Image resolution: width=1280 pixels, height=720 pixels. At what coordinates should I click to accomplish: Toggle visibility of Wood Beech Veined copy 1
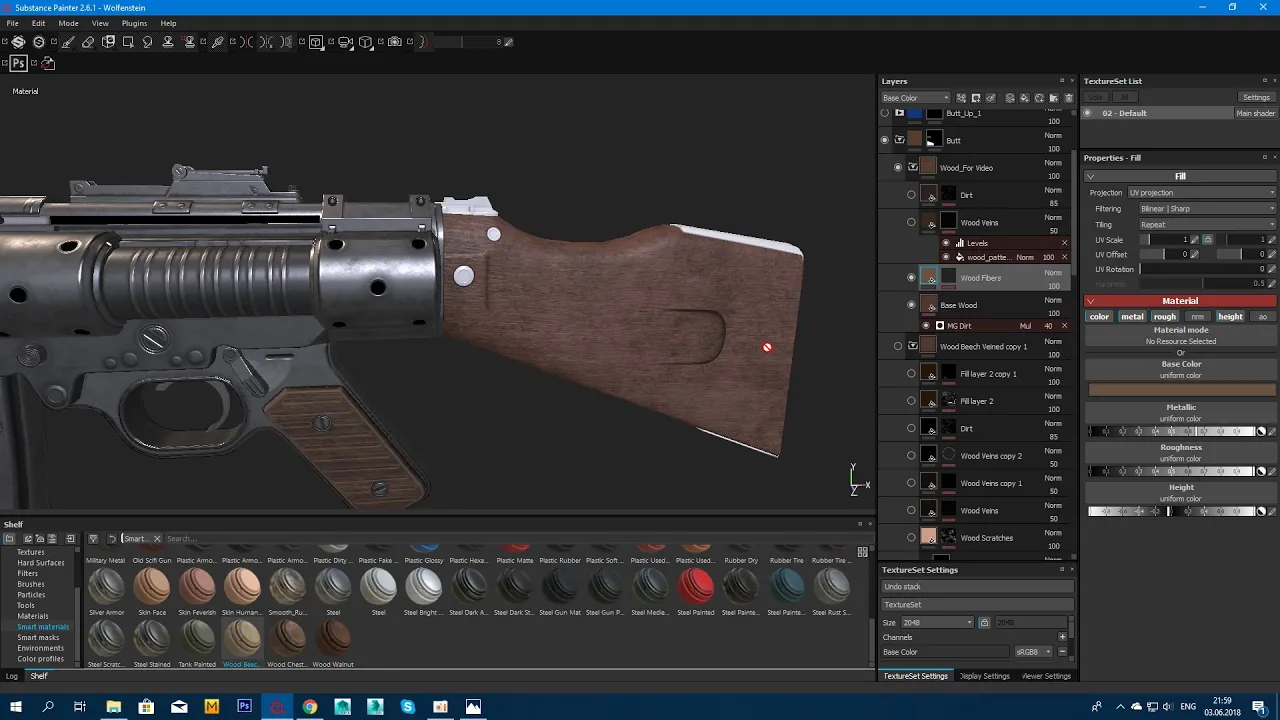click(x=898, y=346)
